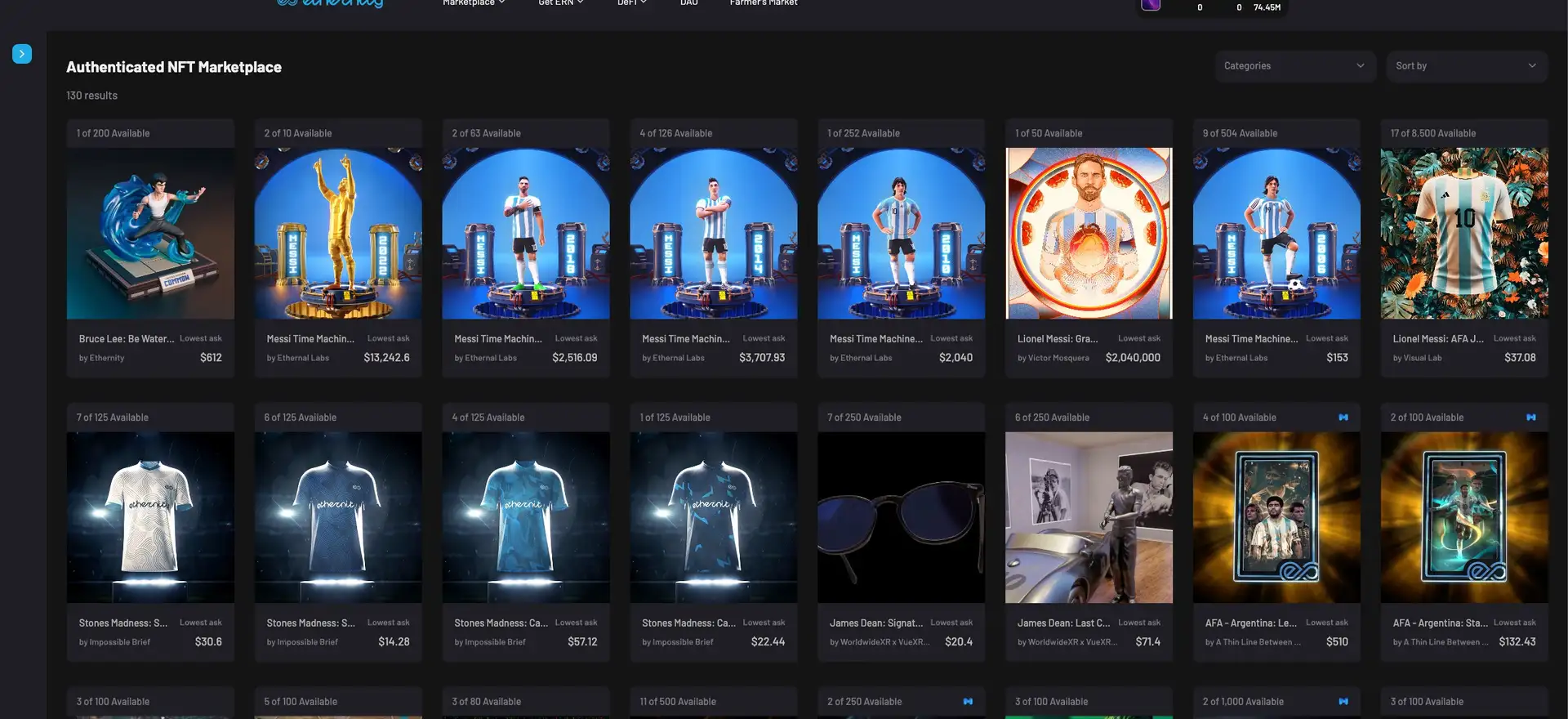Viewport: 1568px width, 719px height.
Task: Click the blue badge icon on 2 of 250 Available card
Action: (968, 702)
